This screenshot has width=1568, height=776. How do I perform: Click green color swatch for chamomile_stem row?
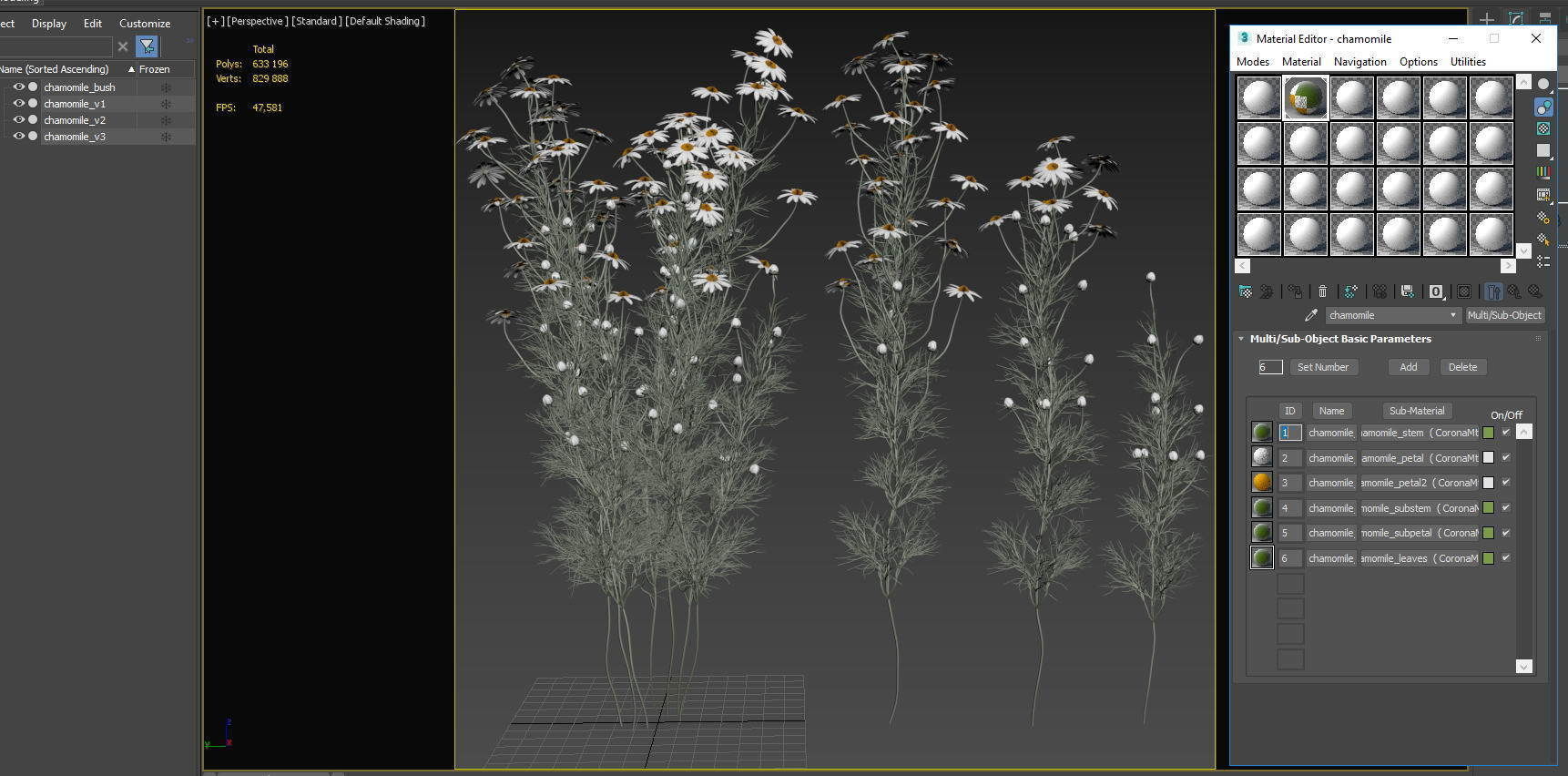pos(1488,433)
